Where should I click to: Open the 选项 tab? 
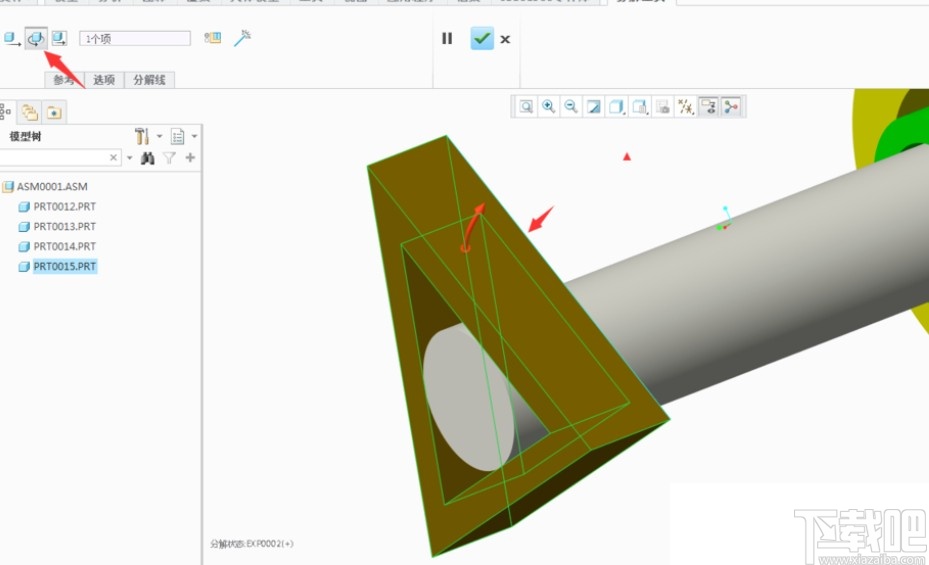(104, 80)
